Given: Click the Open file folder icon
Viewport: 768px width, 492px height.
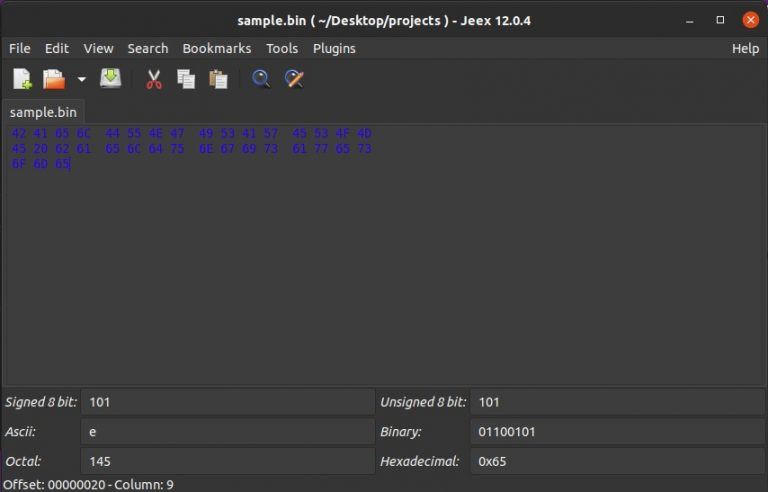Looking at the screenshot, I should click(53, 79).
